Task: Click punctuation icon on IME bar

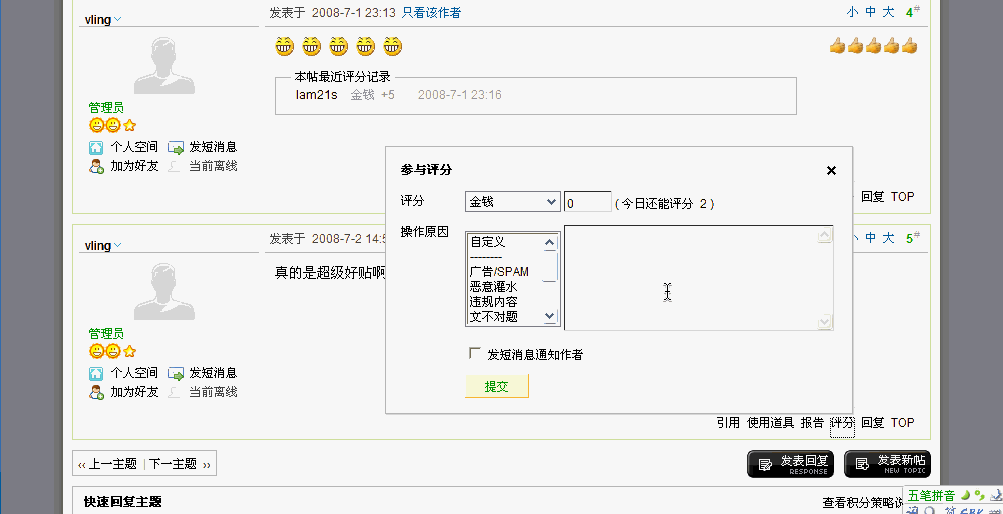Action: coord(980,495)
